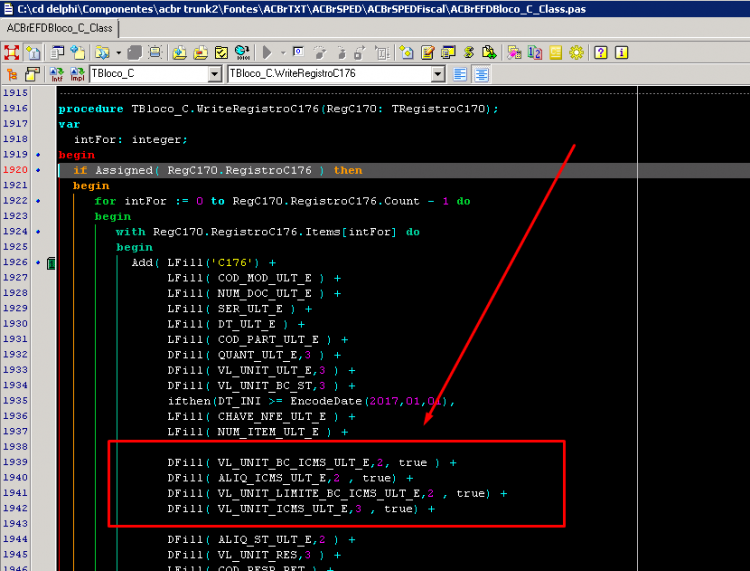Click 'VL_UNIT_LIMITE_BC_ICMS_ULT_E' identifier
This screenshot has width=750, height=571.
click(x=319, y=494)
